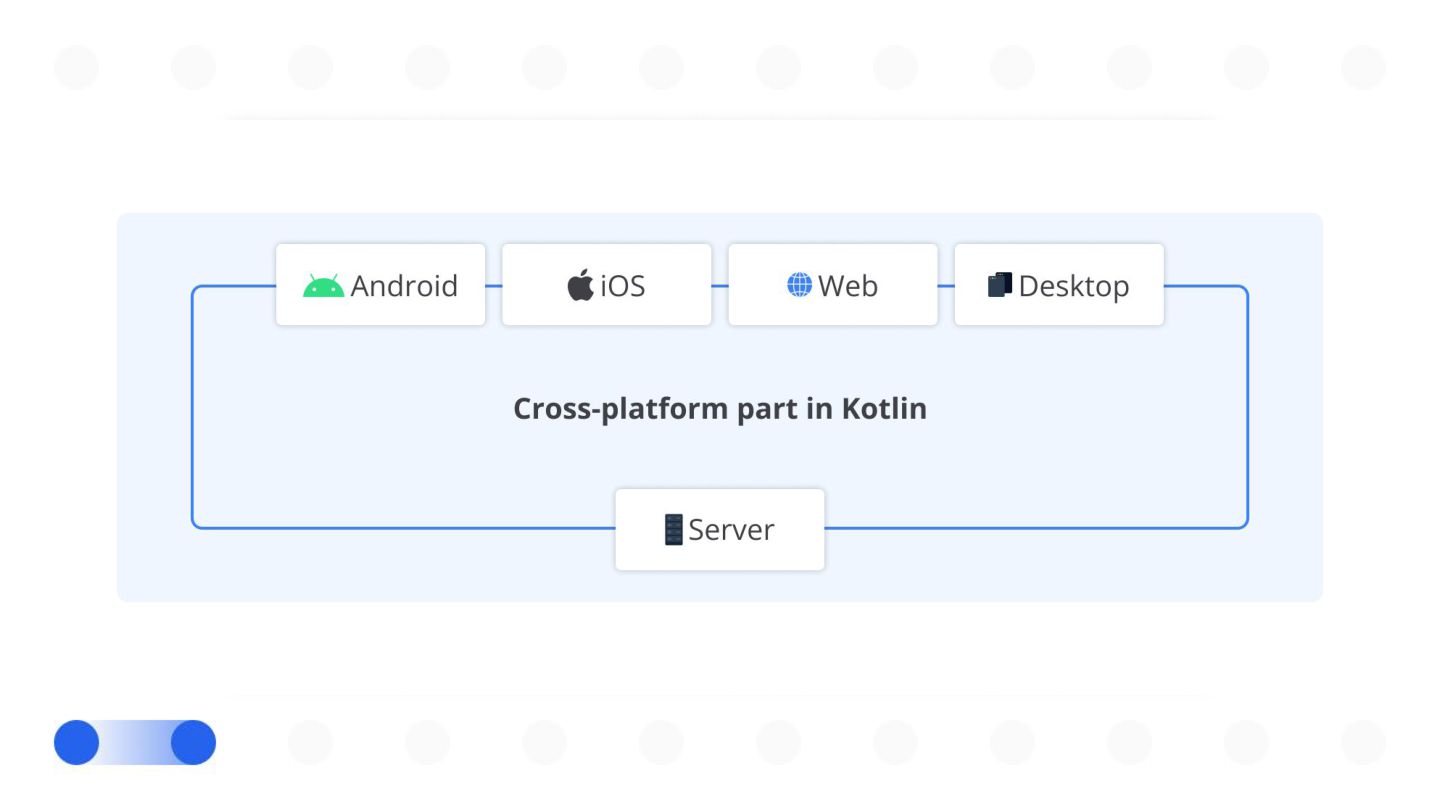Select the Android label

pos(404,286)
